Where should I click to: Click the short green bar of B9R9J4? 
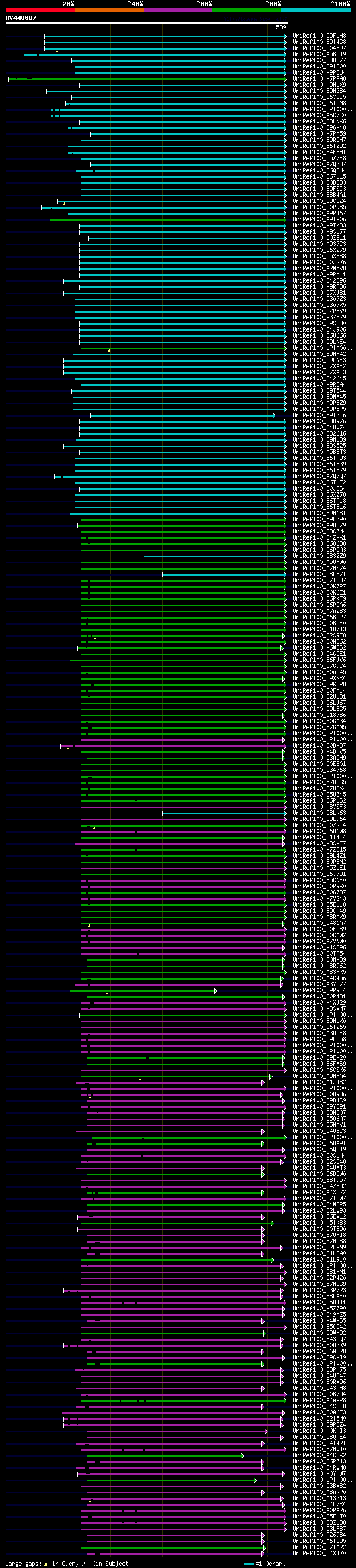(x=143, y=991)
